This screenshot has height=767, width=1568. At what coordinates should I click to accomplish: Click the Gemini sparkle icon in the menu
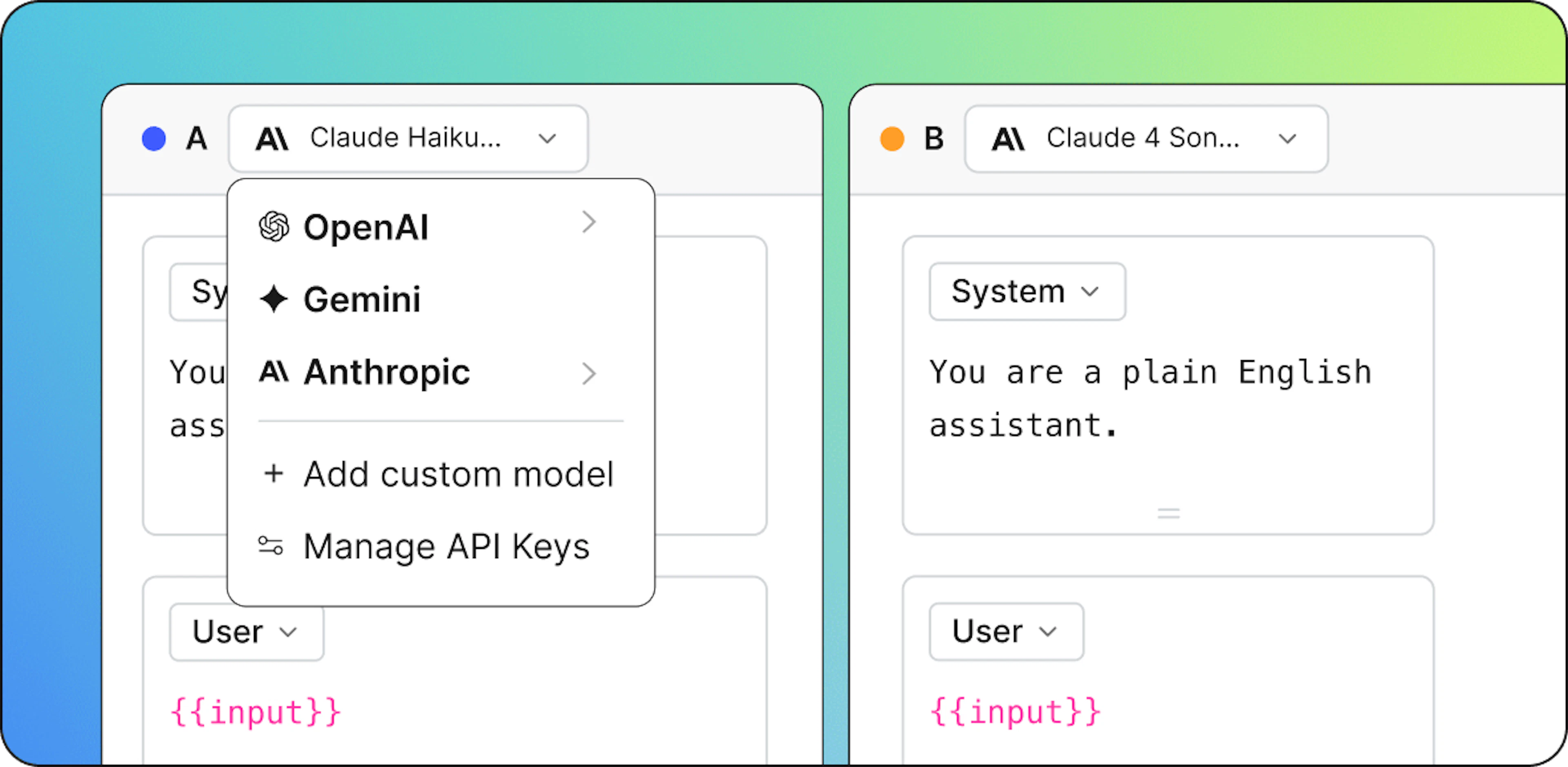[274, 299]
